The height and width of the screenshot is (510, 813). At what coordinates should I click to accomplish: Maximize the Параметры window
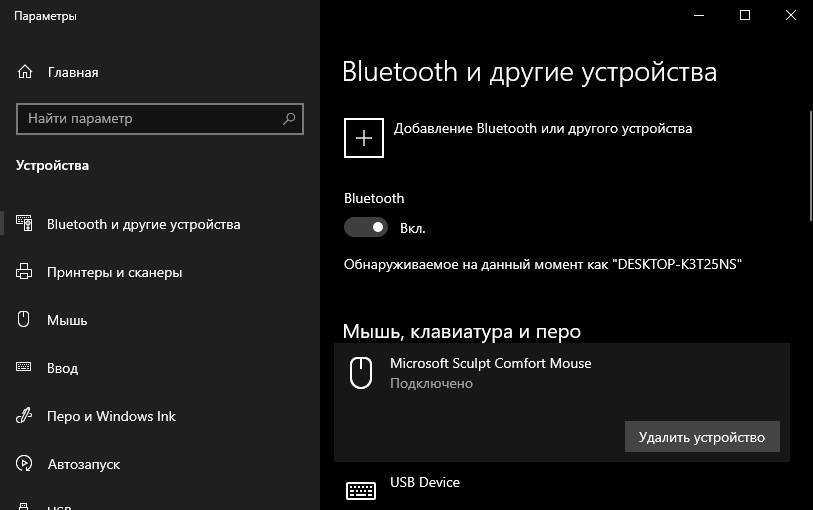click(x=745, y=15)
